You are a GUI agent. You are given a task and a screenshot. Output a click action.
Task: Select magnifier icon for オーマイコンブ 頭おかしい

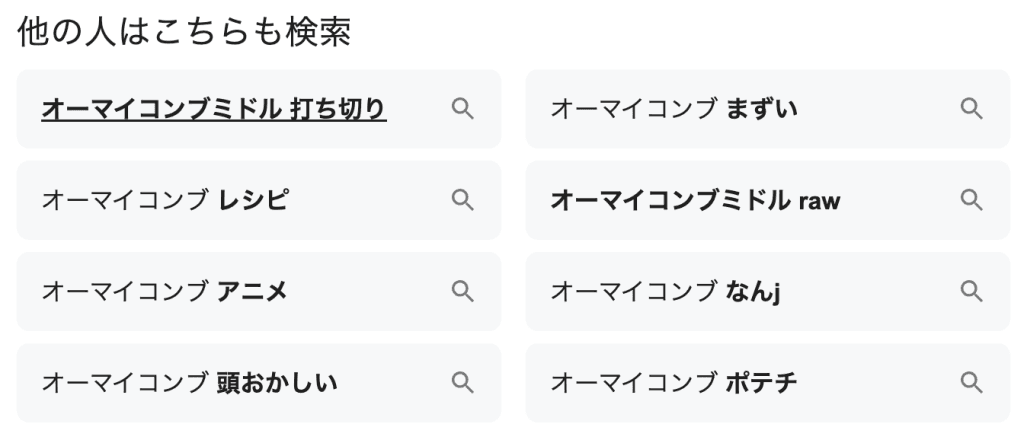pos(462,382)
